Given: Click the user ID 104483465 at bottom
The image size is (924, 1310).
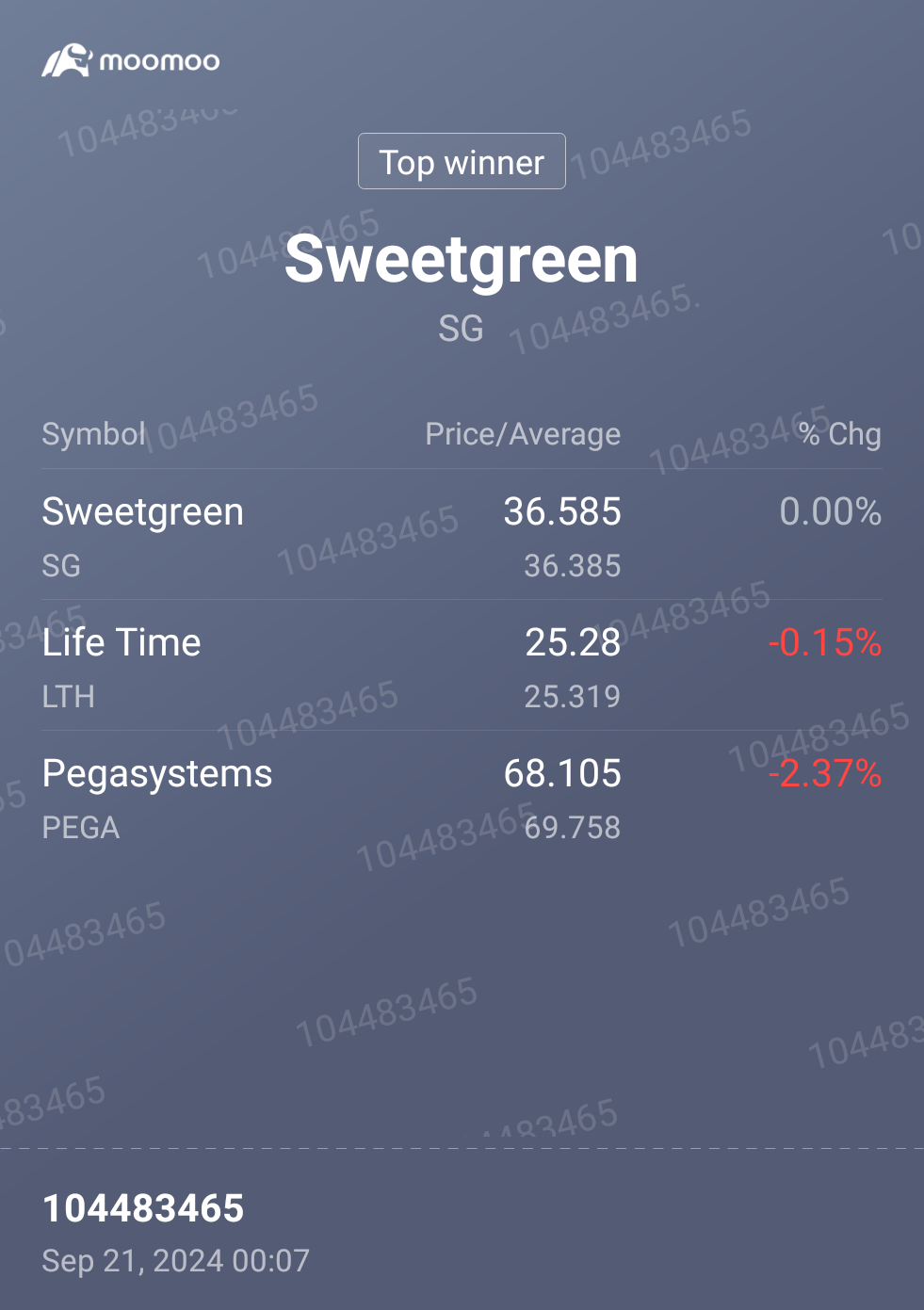Looking at the screenshot, I should pos(143,1208).
